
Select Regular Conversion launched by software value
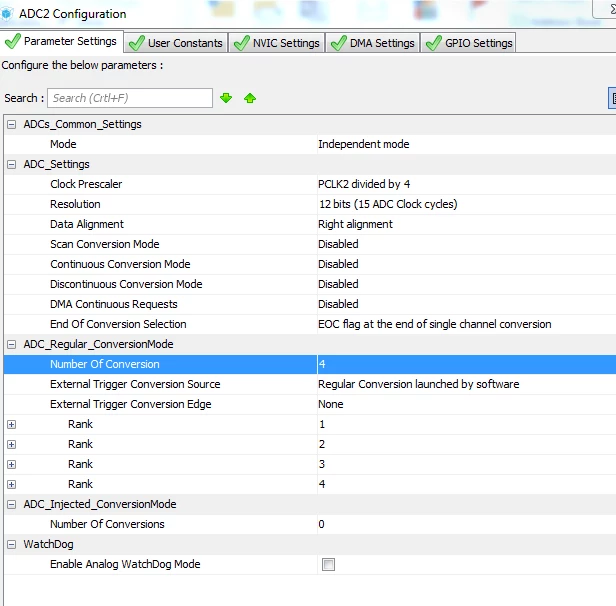coord(418,384)
